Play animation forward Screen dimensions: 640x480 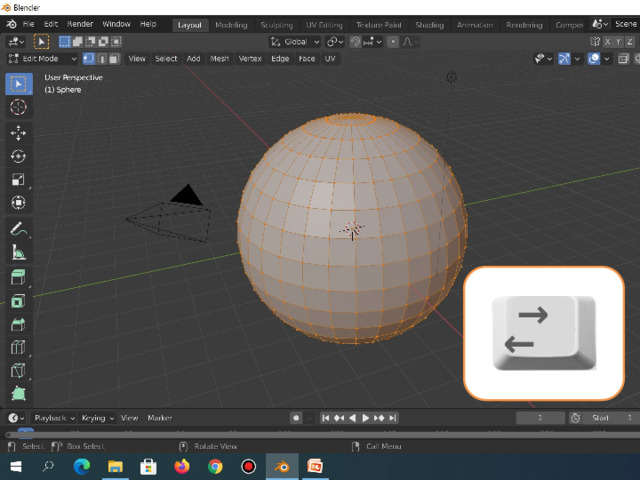coord(366,418)
